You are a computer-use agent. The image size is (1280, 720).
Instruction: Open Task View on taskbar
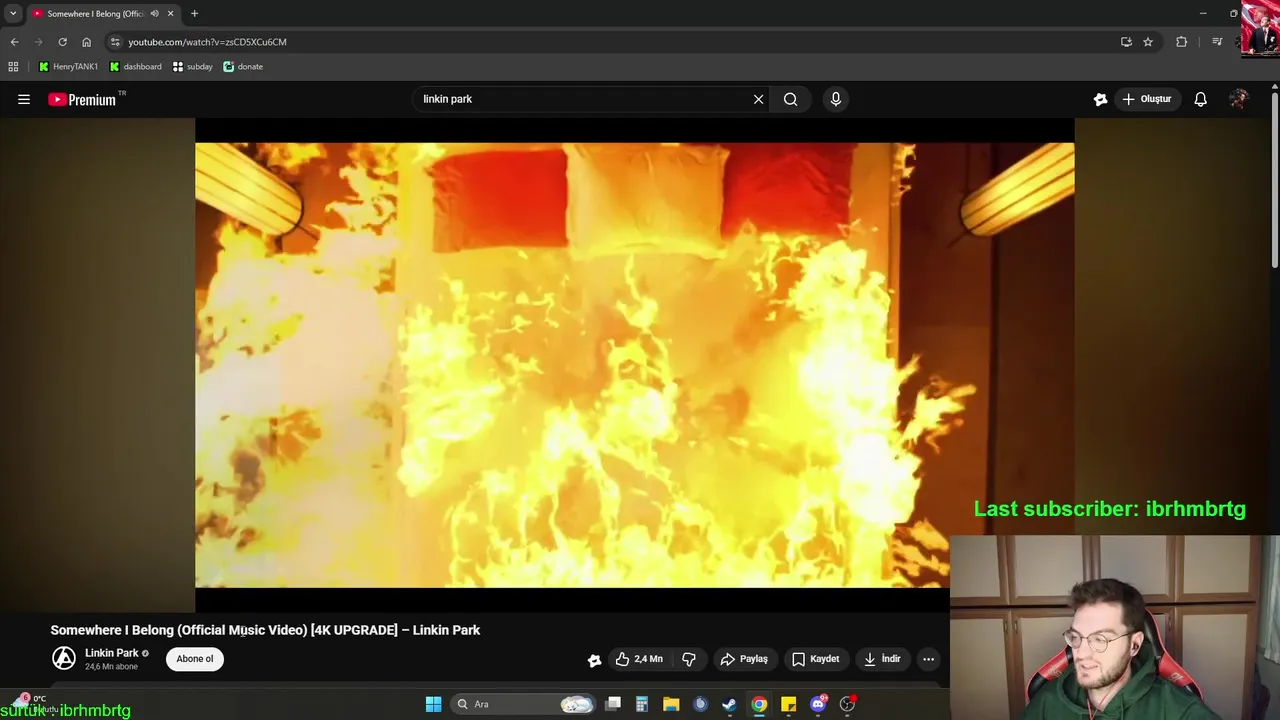613,704
